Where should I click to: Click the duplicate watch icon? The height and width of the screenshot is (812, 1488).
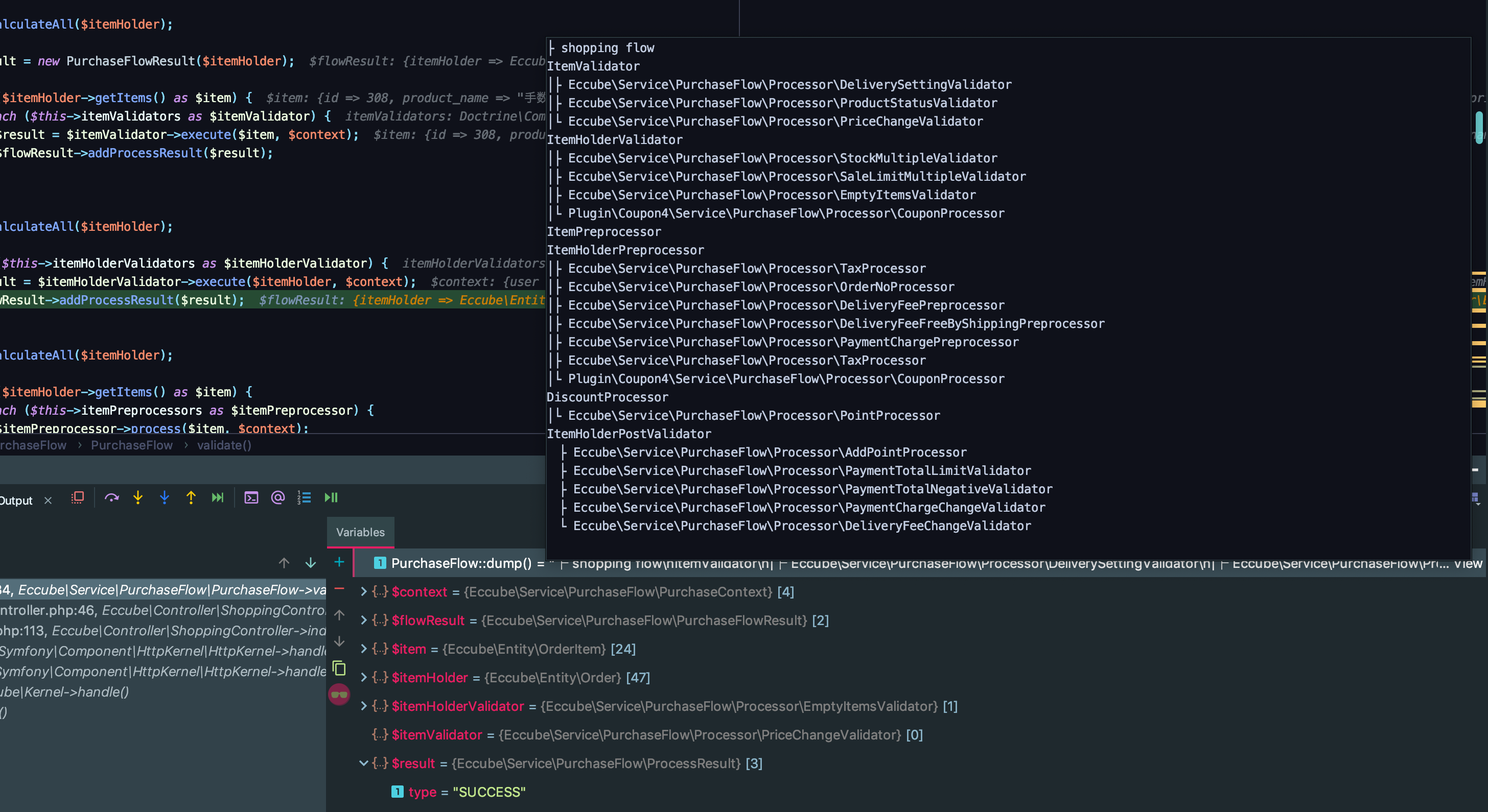340,668
